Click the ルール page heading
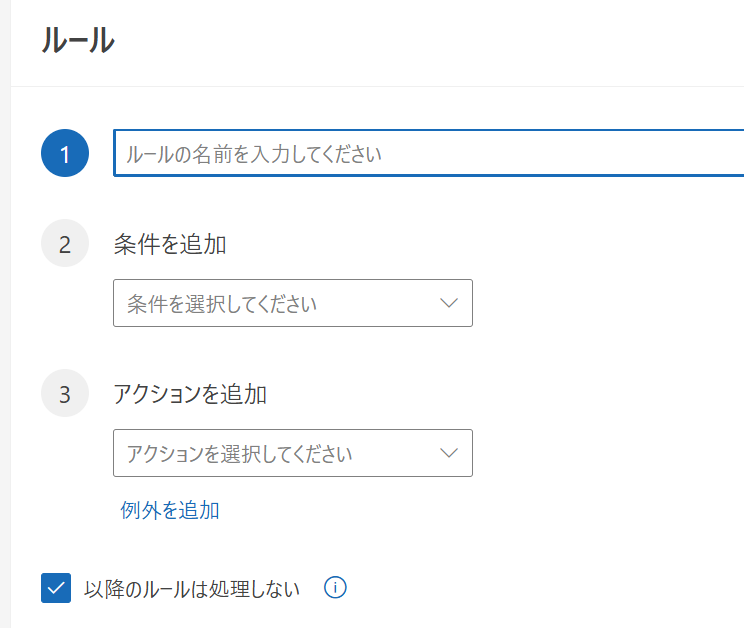The height and width of the screenshot is (628, 744). (78, 41)
